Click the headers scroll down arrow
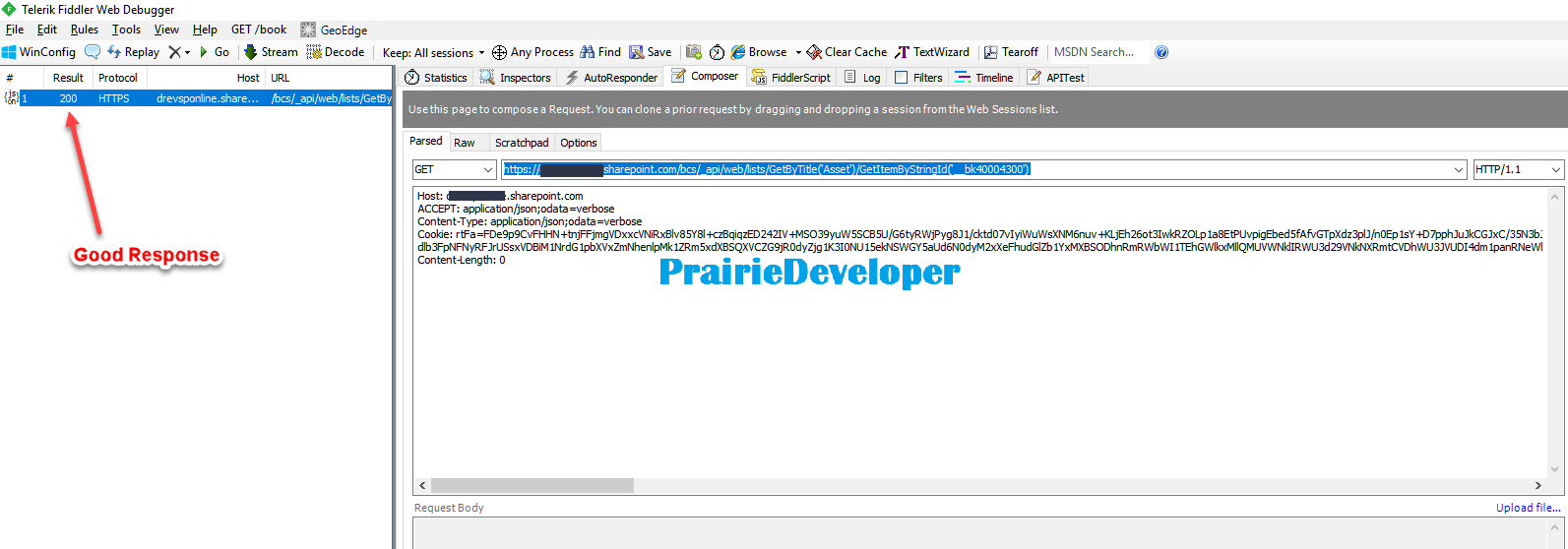Image resolution: width=1568 pixels, height=549 pixels. pos(1555,469)
